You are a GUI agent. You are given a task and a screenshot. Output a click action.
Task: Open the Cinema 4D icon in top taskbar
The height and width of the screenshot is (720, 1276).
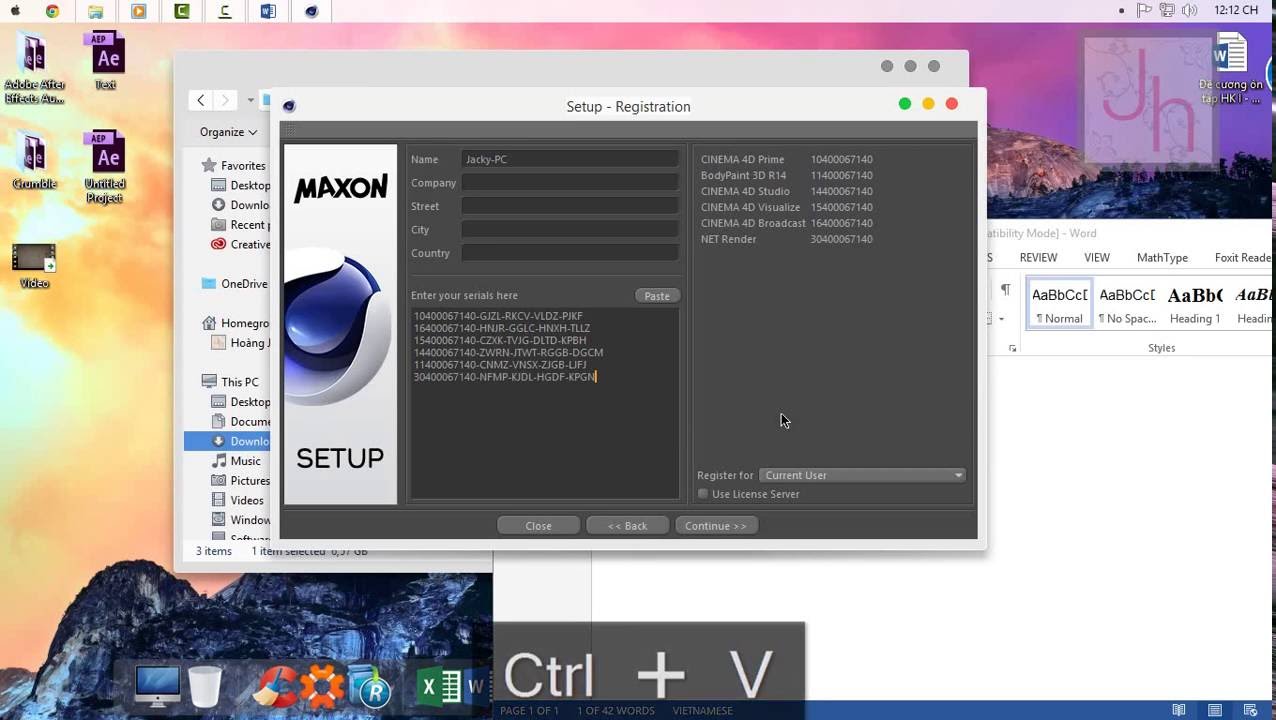(x=311, y=11)
